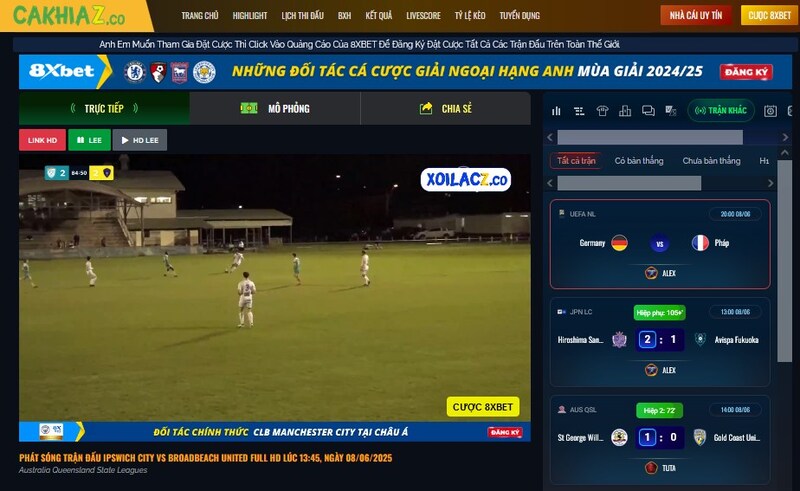This screenshot has height=491, width=800.
Task: Select the H1 filter tab
Action: (764, 161)
